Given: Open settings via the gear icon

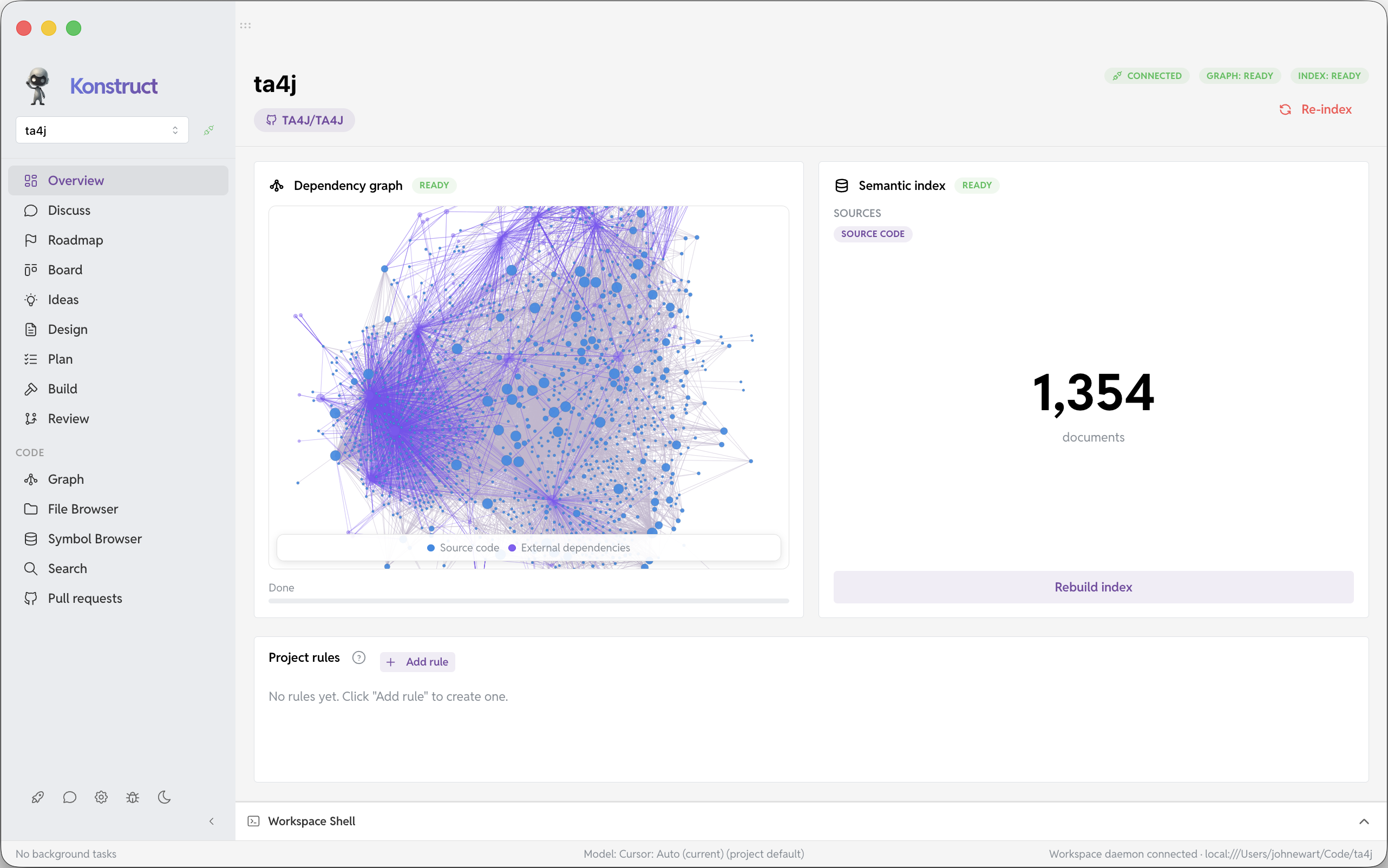Looking at the screenshot, I should (101, 797).
